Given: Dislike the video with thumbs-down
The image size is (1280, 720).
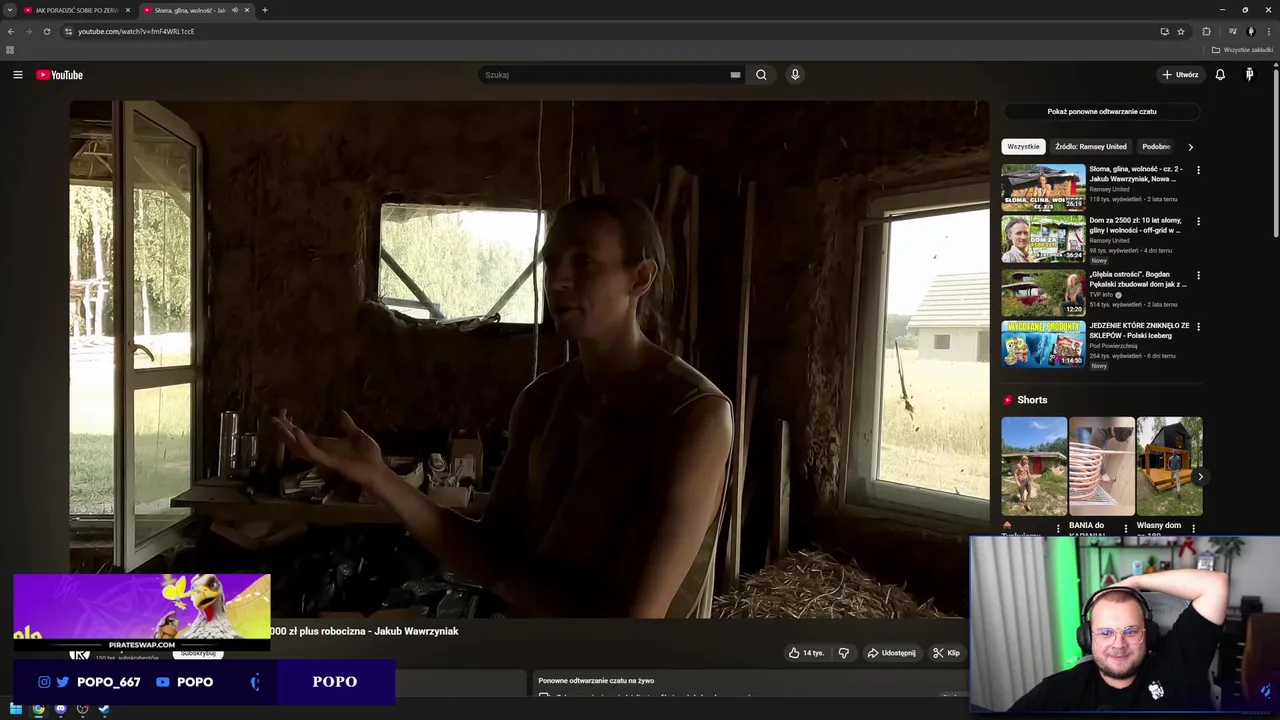Looking at the screenshot, I should point(844,653).
